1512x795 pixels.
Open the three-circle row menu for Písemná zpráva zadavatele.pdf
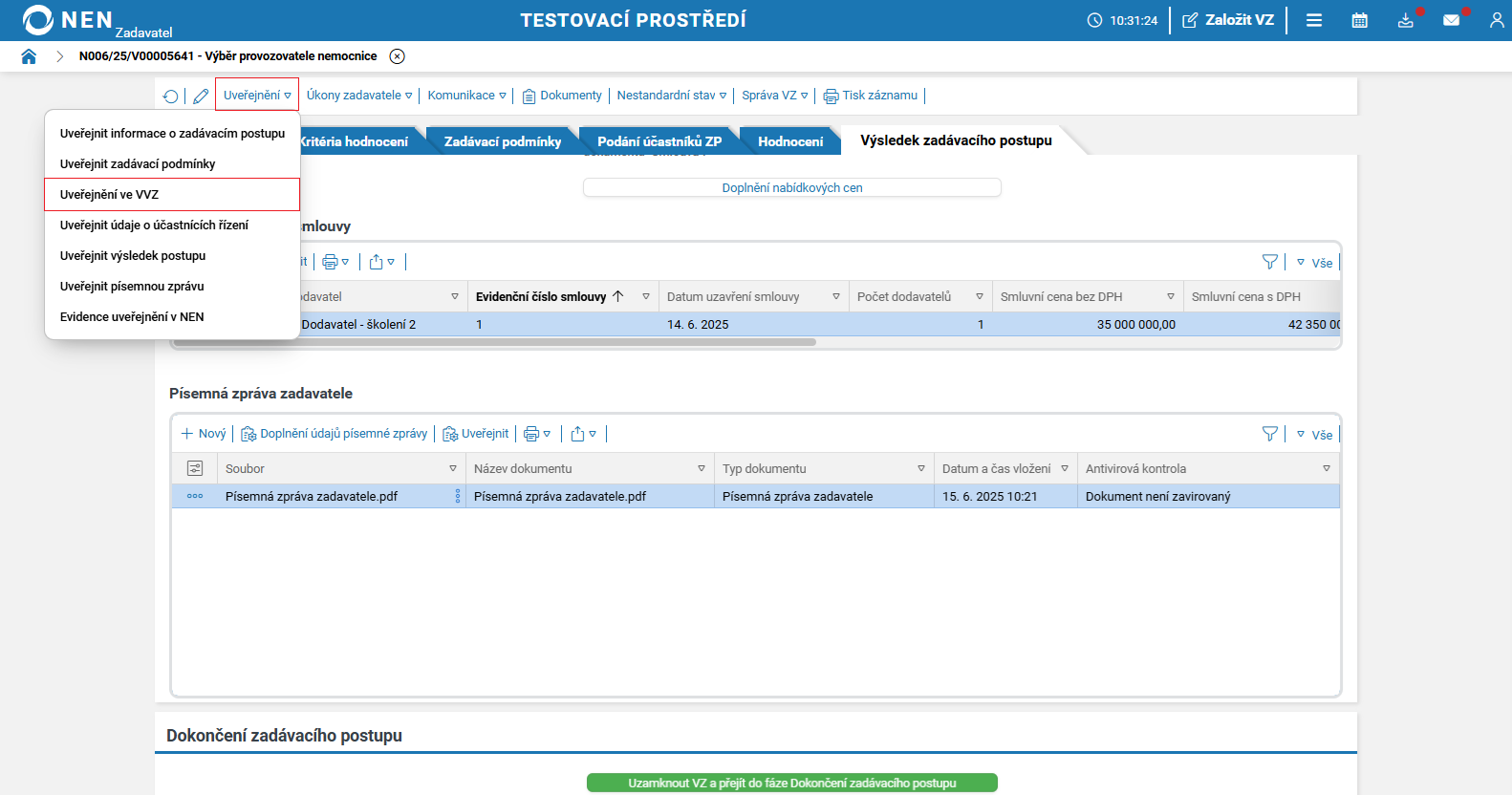[195, 496]
